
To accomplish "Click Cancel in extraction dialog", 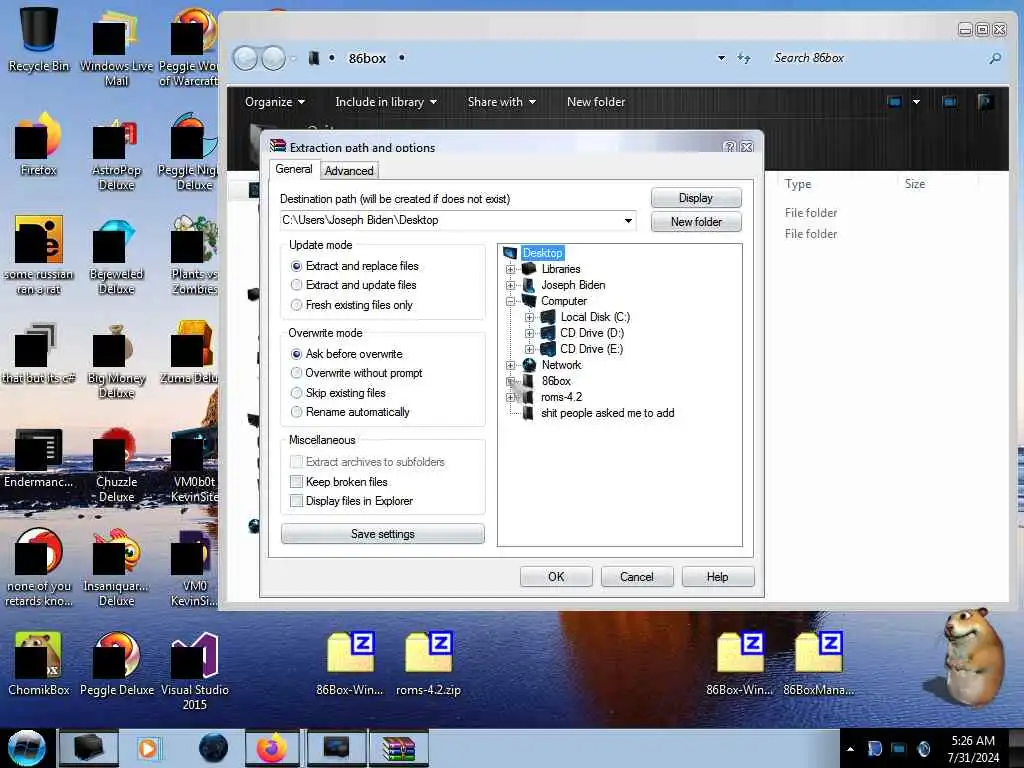I will (x=637, y=577).
